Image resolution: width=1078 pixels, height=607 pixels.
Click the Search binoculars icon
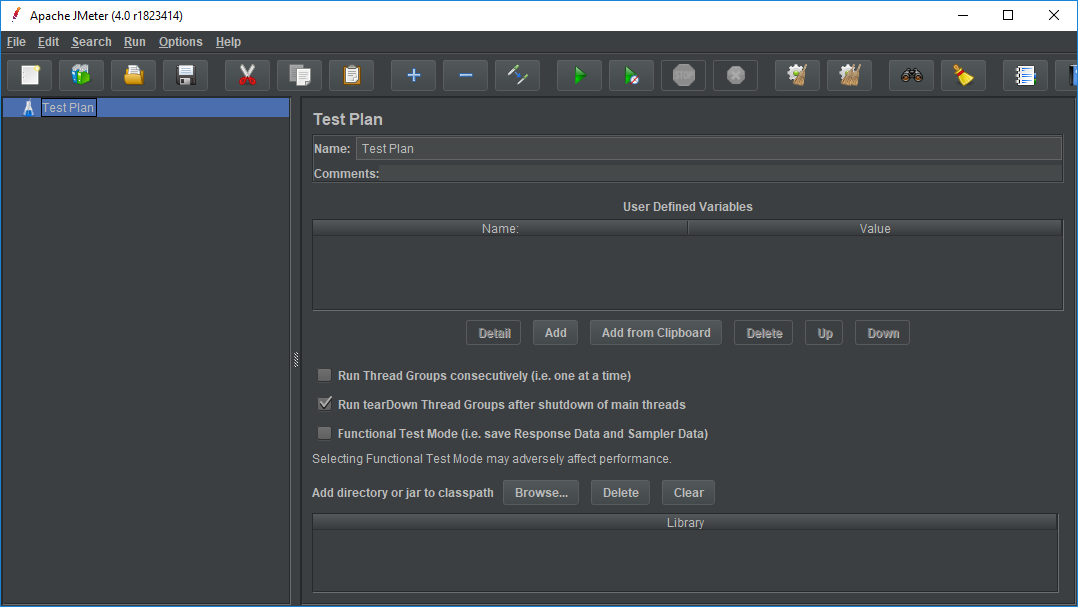[911, 75]
